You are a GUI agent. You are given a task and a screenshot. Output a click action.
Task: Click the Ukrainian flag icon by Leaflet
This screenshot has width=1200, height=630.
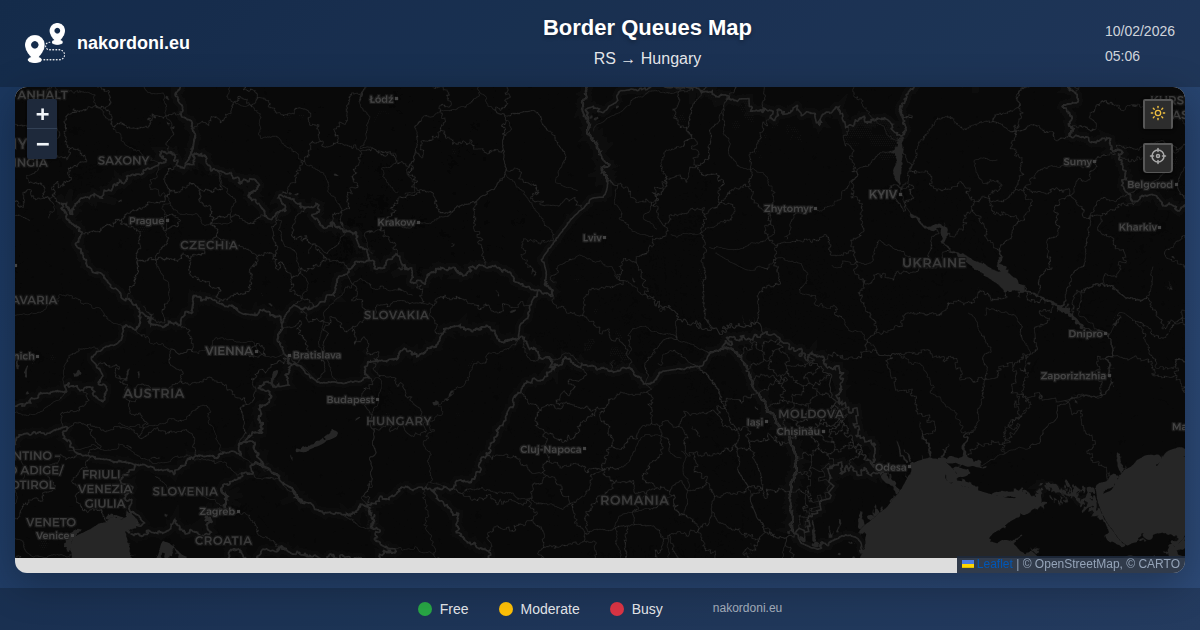click(968, 564)
